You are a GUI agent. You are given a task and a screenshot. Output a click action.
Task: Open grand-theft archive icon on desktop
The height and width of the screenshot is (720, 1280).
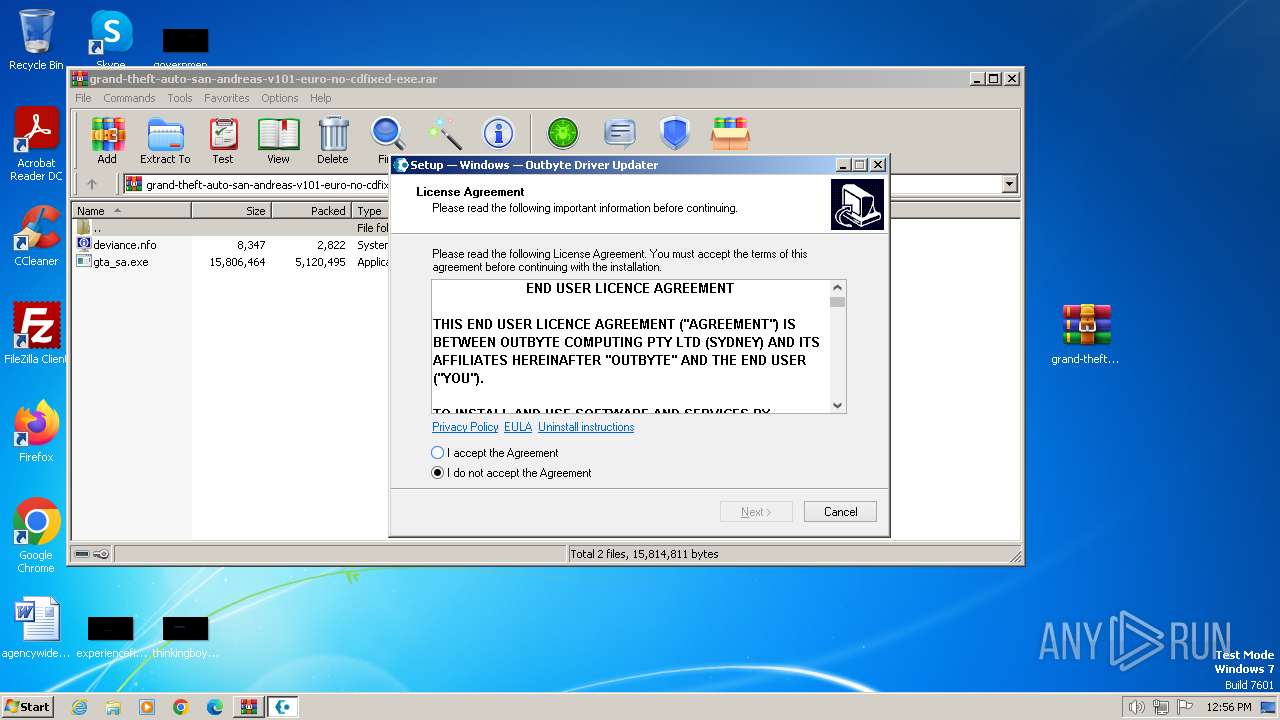click(x=1085, y=334)
